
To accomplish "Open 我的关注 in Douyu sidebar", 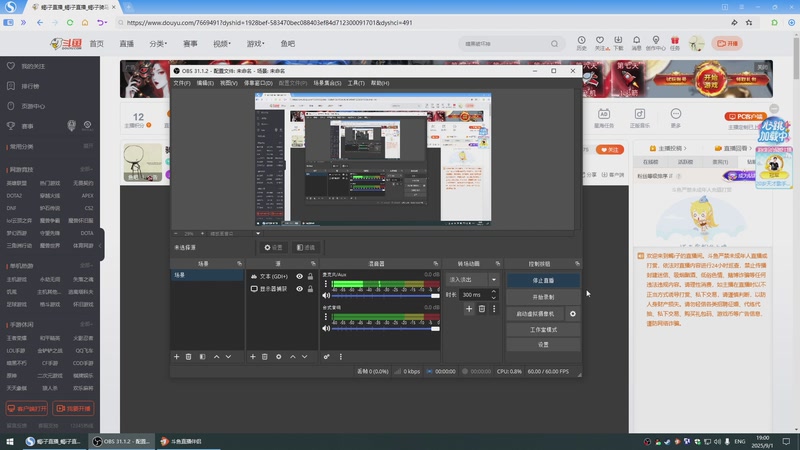I will (33, 66).
